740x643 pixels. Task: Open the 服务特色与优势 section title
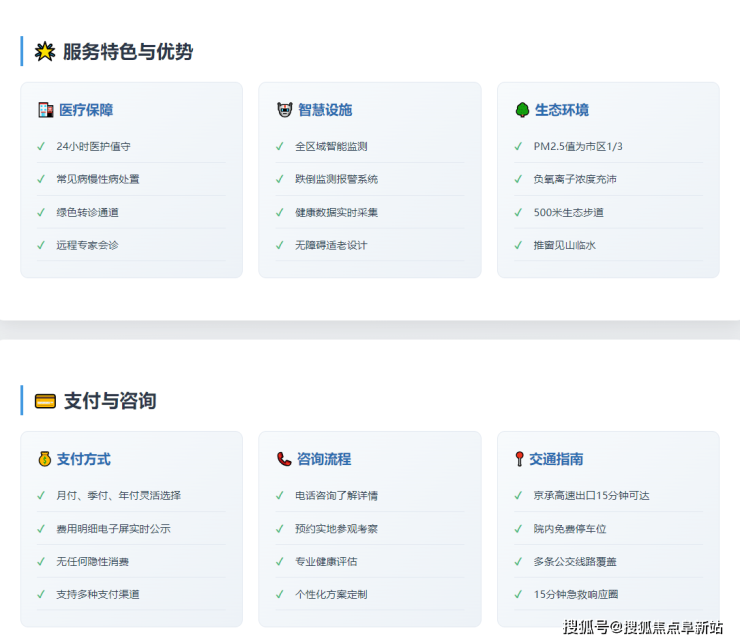click(x=128, y=52)
